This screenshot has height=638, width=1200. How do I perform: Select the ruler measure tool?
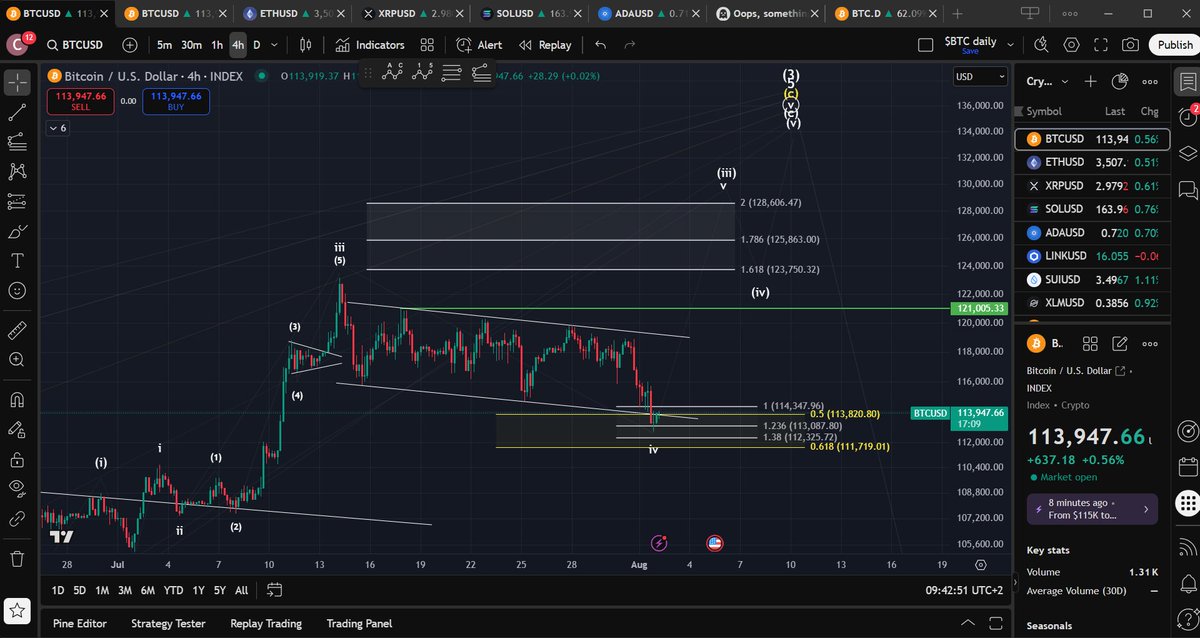pyautogui.click(x=17, y=330)
